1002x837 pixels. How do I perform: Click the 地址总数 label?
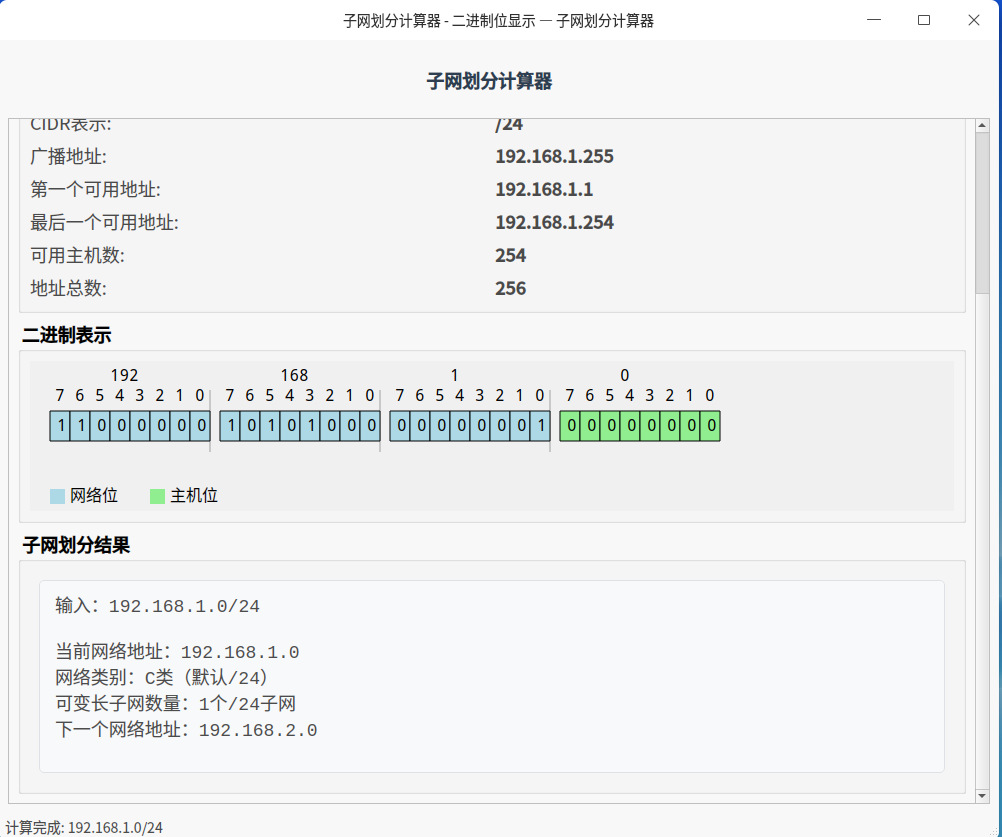pos(68,288)
